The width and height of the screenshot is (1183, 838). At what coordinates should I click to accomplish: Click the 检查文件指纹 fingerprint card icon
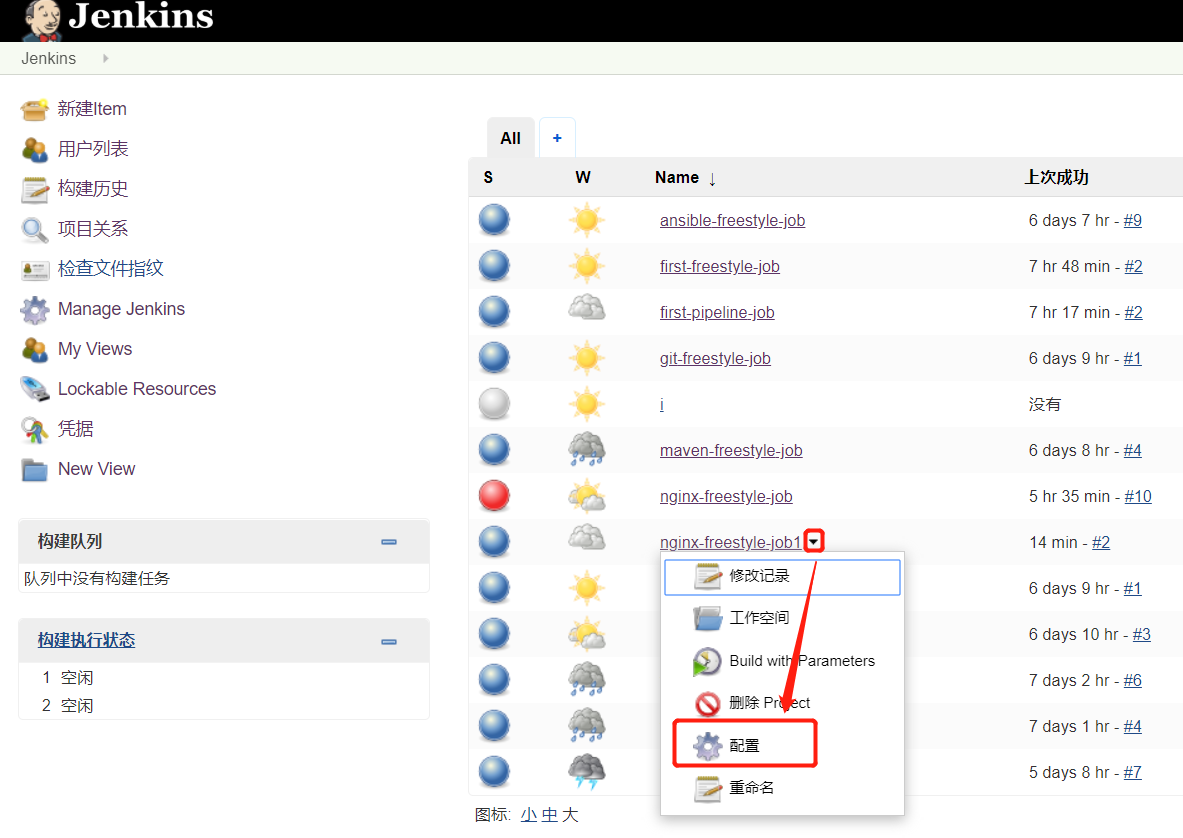[35, 269]
